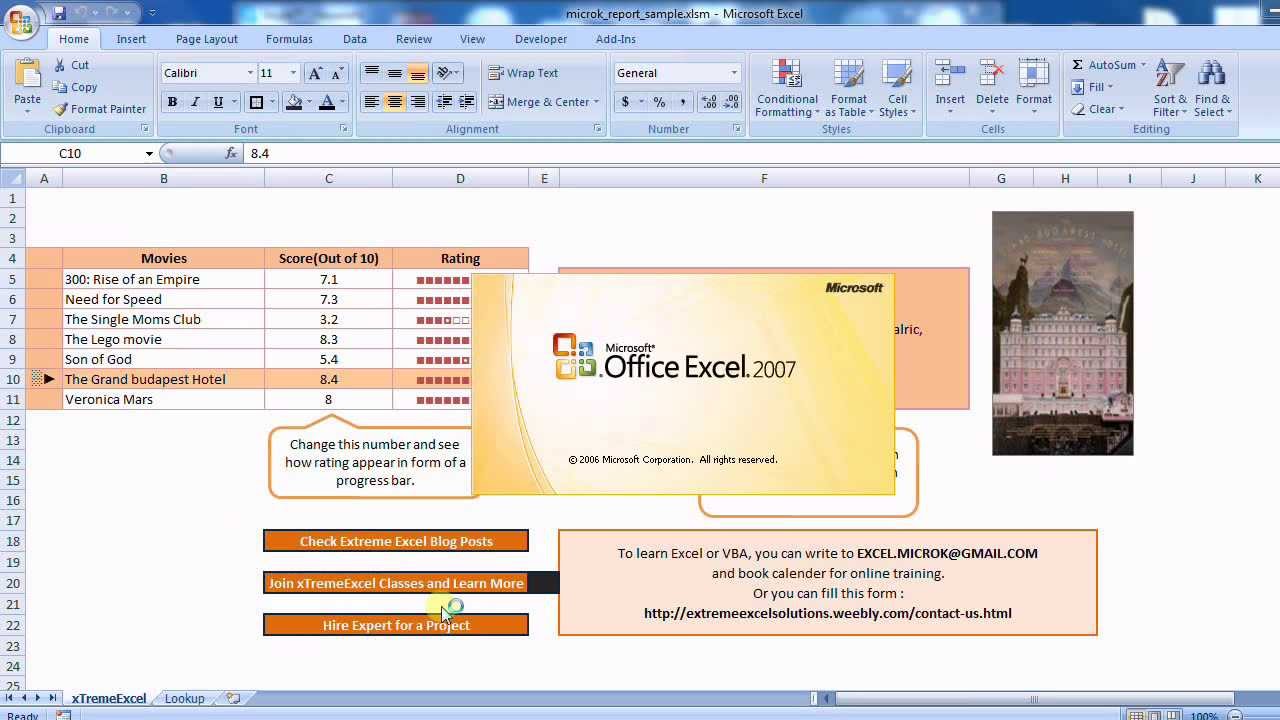Viewport: 1280px width, 720px height.
Task: Switch to the Insert ribbon tab
Action: (131, 39)
